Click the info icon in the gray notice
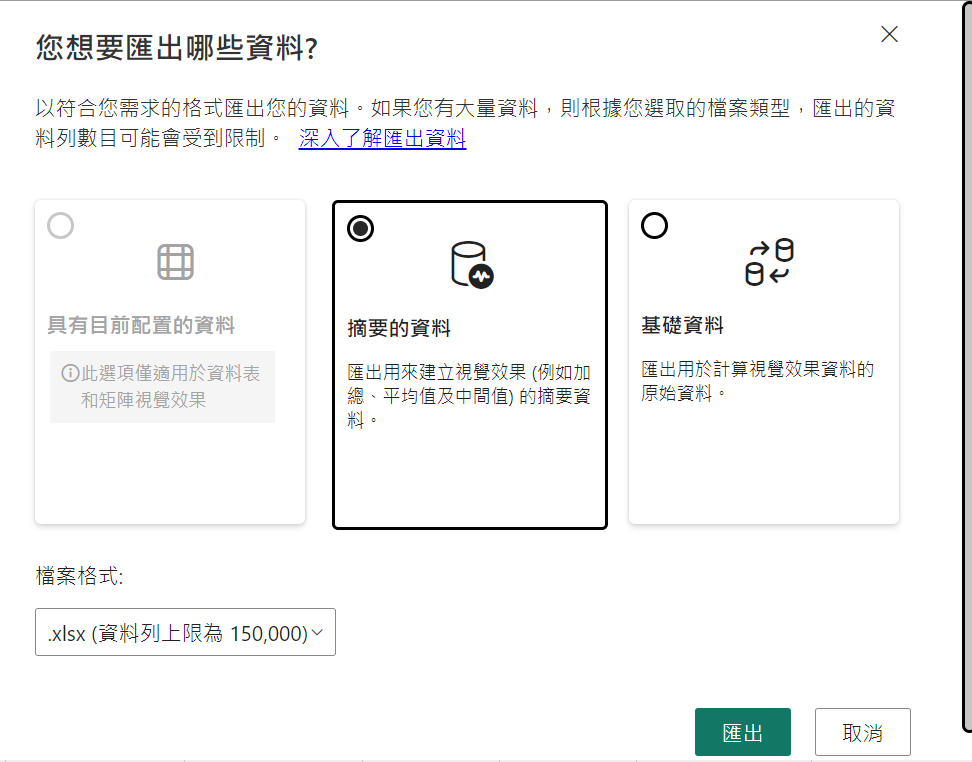Image resolution: width=972 pixels, height=762 pixels. [x=70, y=373]
